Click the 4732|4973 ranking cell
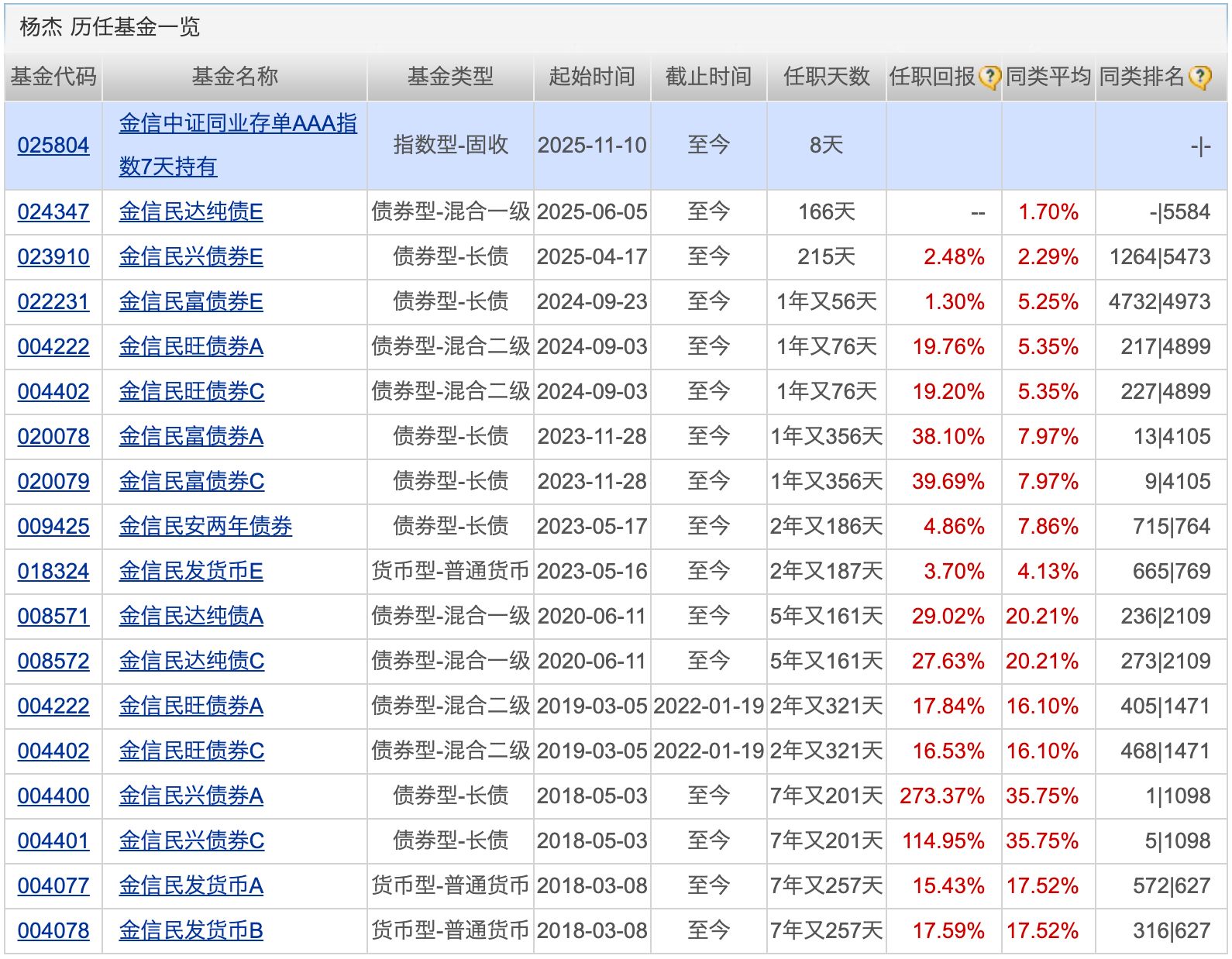This screenshot has width=1232, height=959. coord(1160,302)
